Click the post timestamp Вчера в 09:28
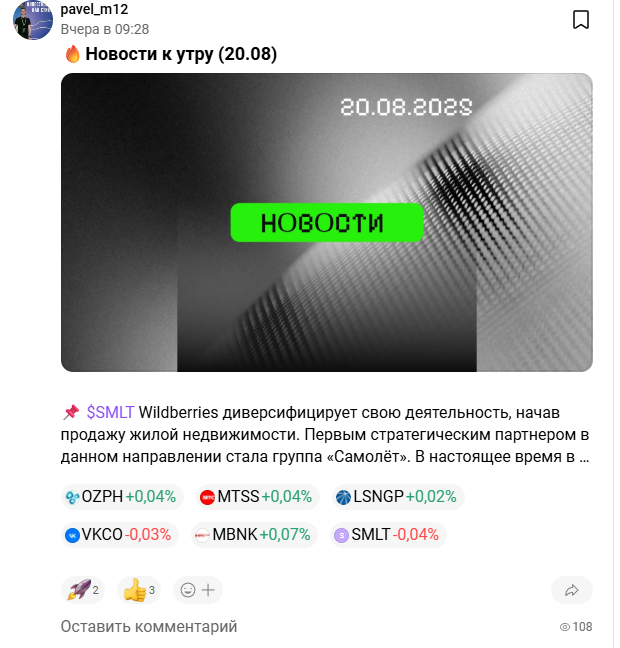Screen dimensions: 620x648 [x=105, y=29]
